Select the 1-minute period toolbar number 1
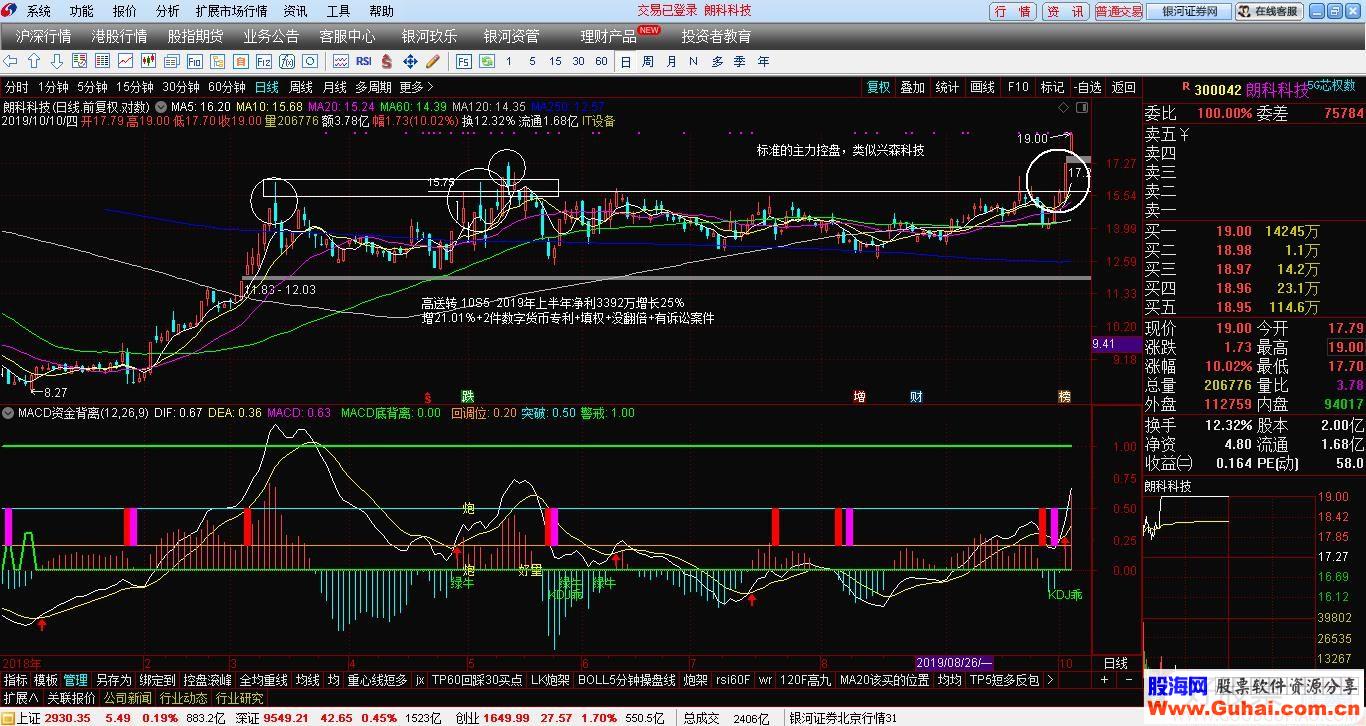The width and height of the screenshot is (1366, 726). 509,61
